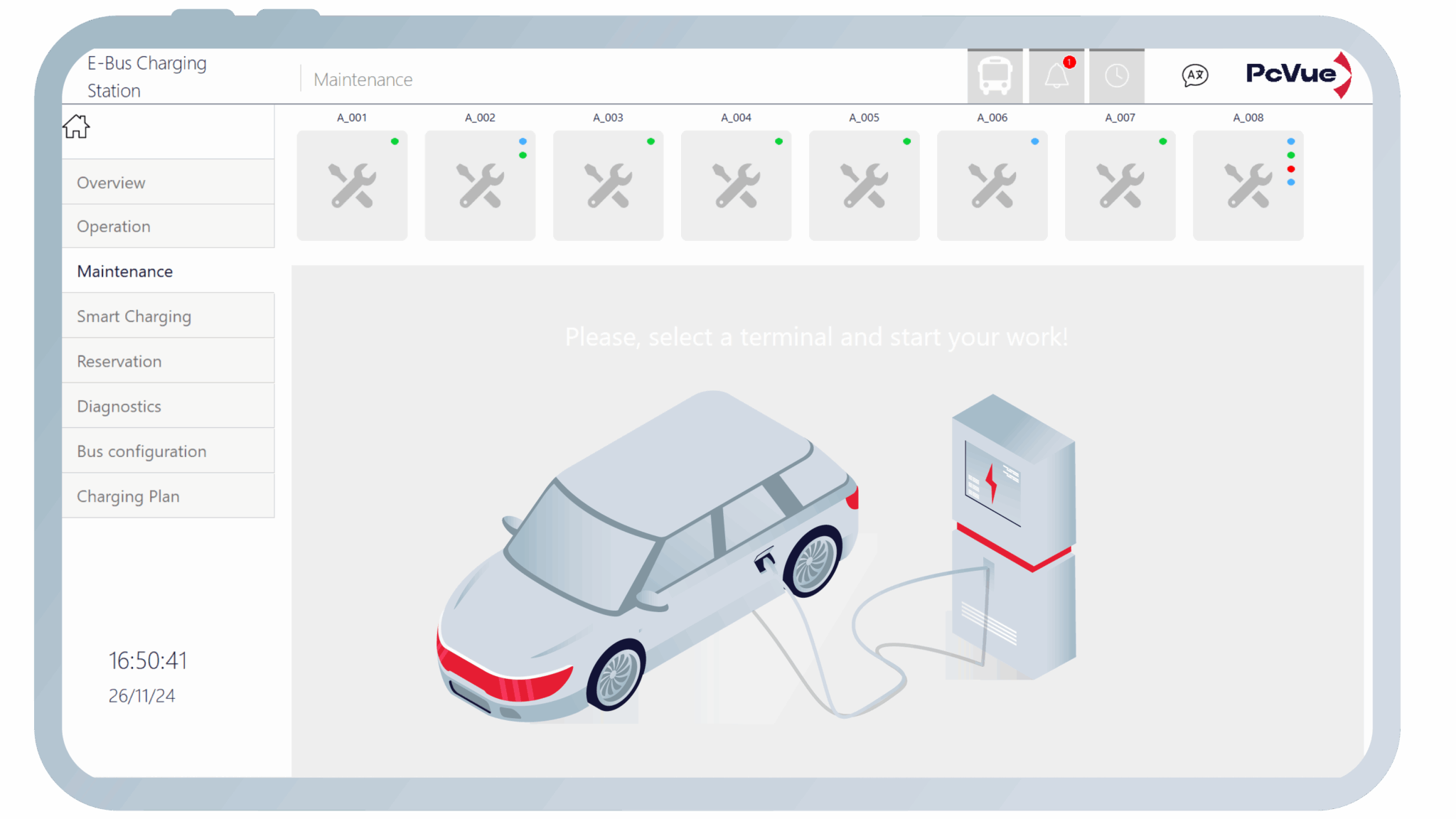Open alarm bell notifications
Image resolution: width=1456 pixels, height=819 pixels.
tap(1056, 75)
